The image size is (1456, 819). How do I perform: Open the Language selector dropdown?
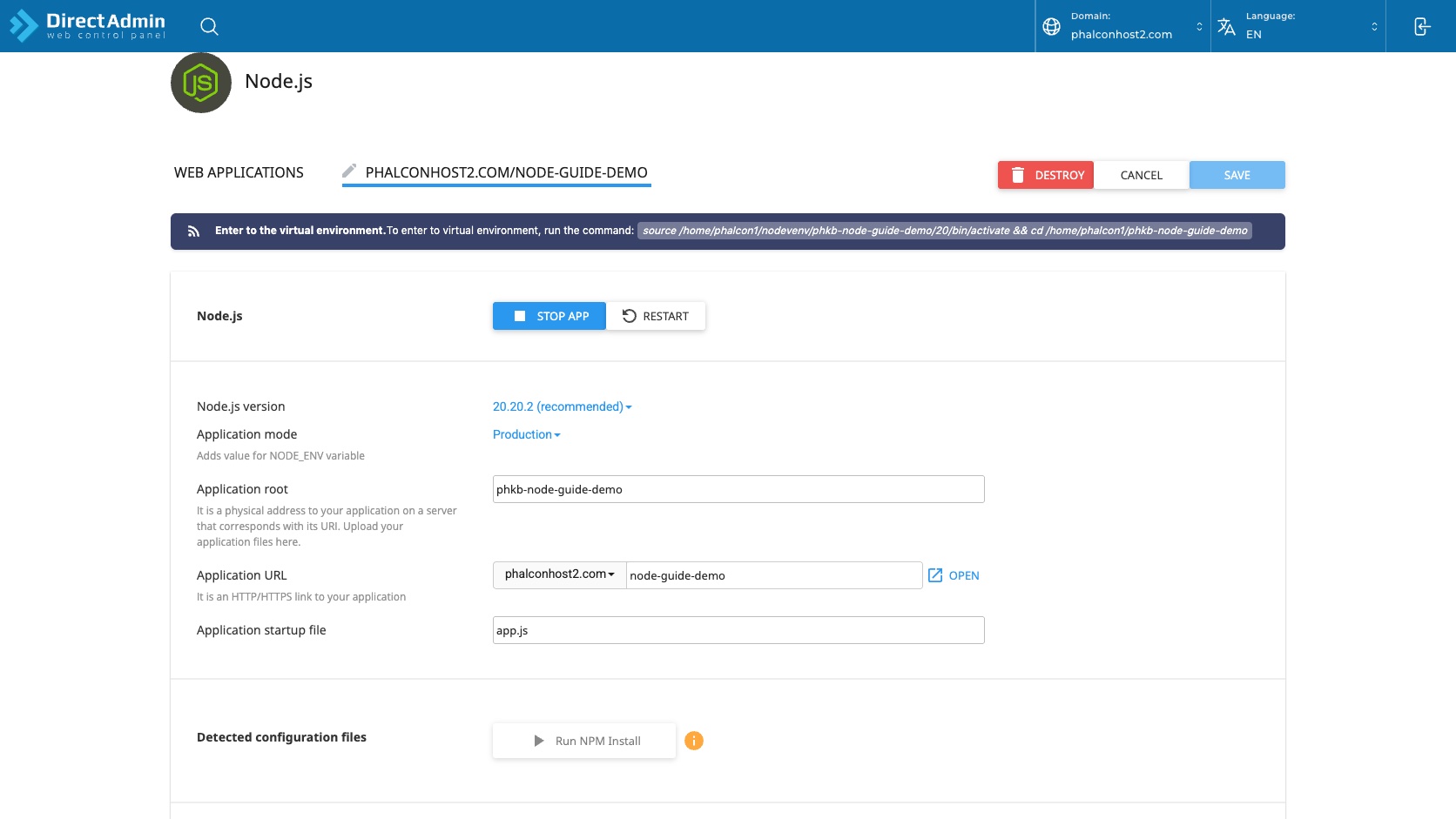click(x=1298, y=26)
